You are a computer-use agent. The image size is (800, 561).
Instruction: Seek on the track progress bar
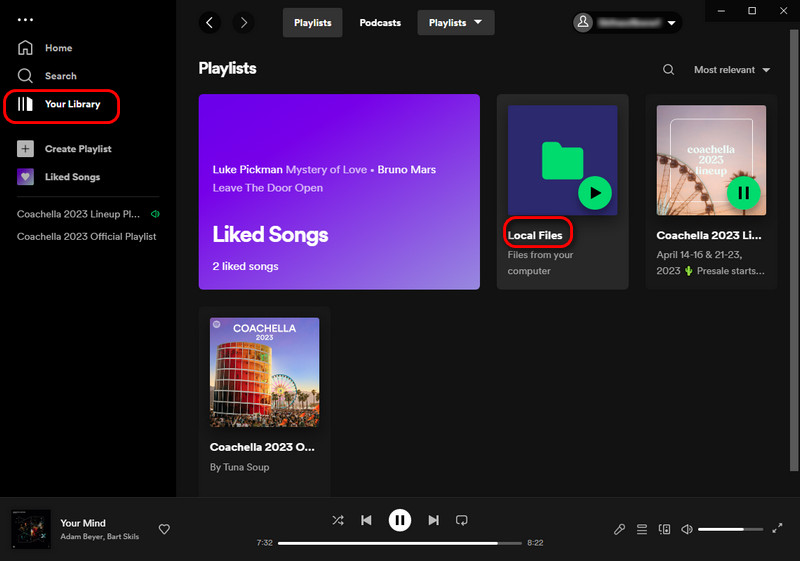point(399,543)
